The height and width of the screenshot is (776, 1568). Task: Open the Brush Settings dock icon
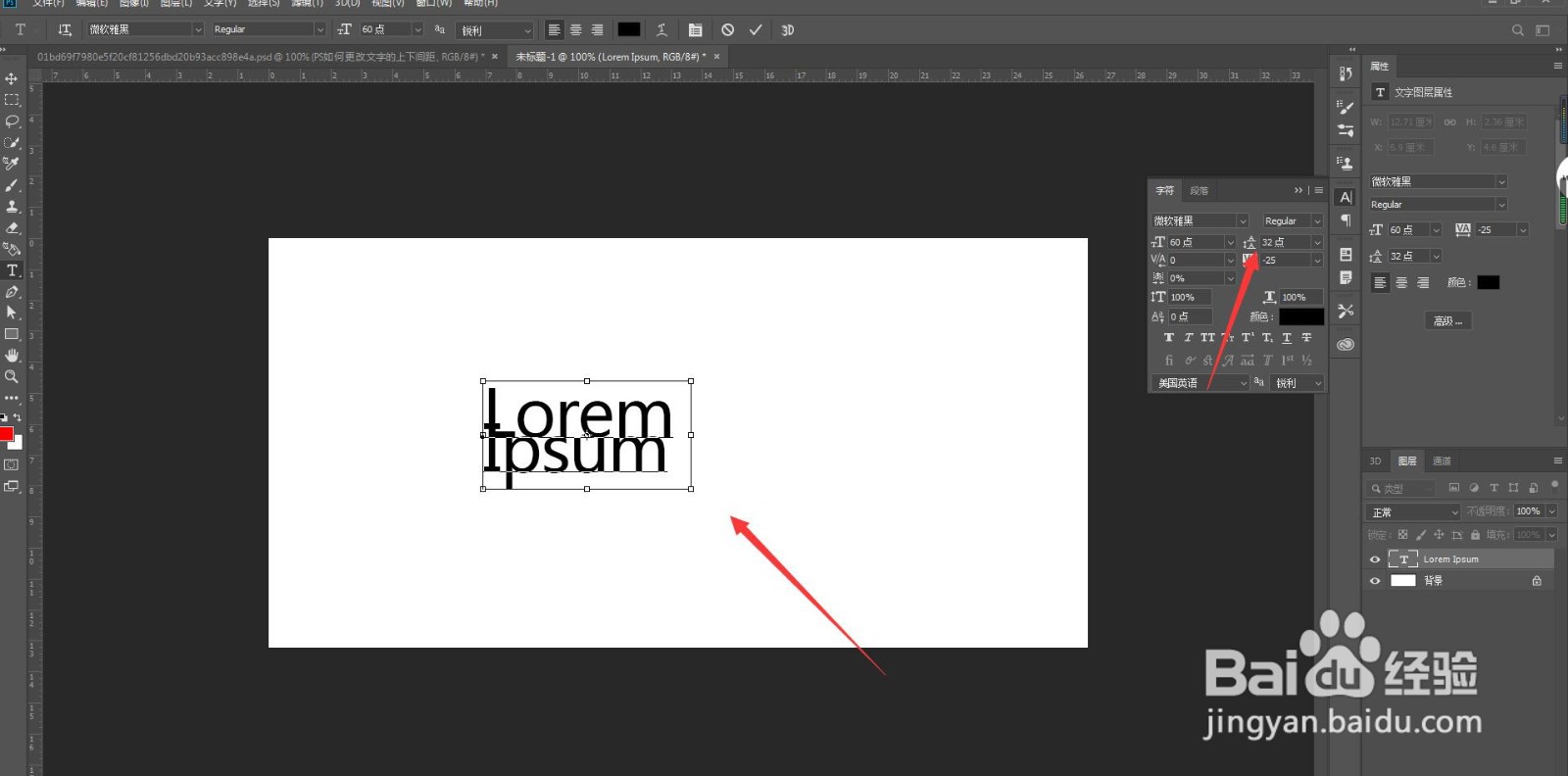tap(1346, 107)
